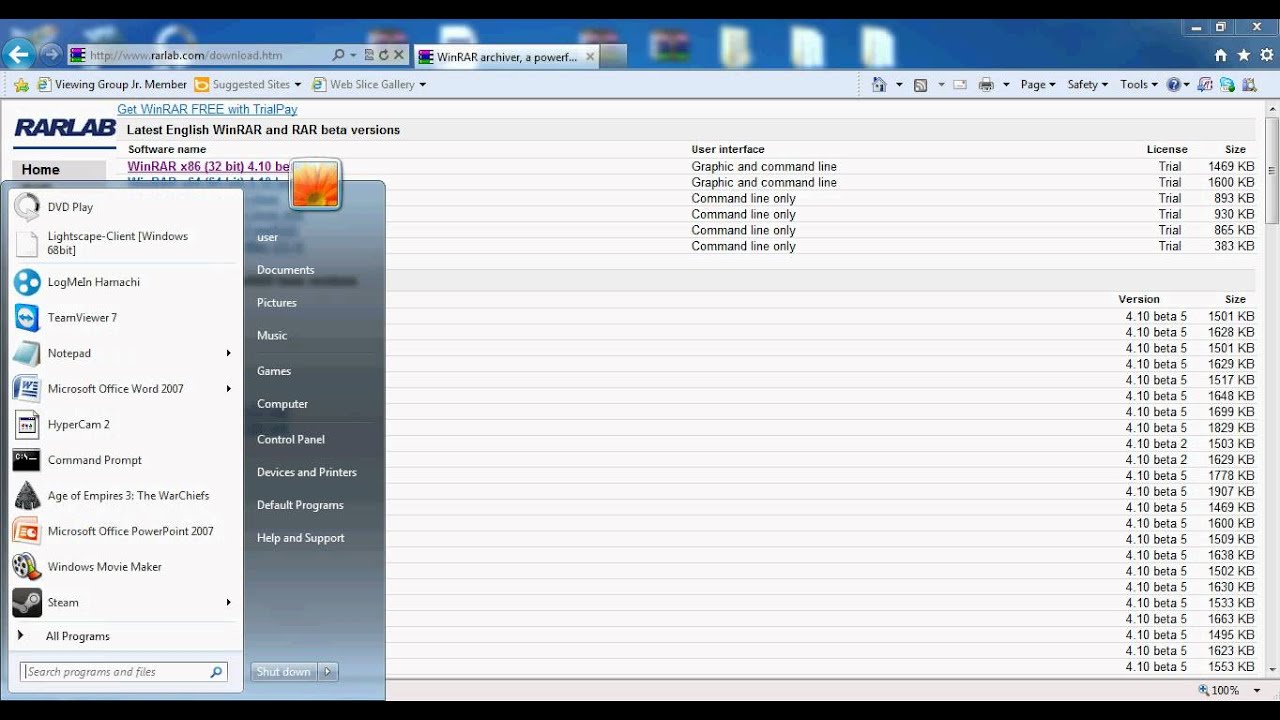Open Default Programs entry
The width and height of the screenshot is (1280, 720).
(300, 506)
